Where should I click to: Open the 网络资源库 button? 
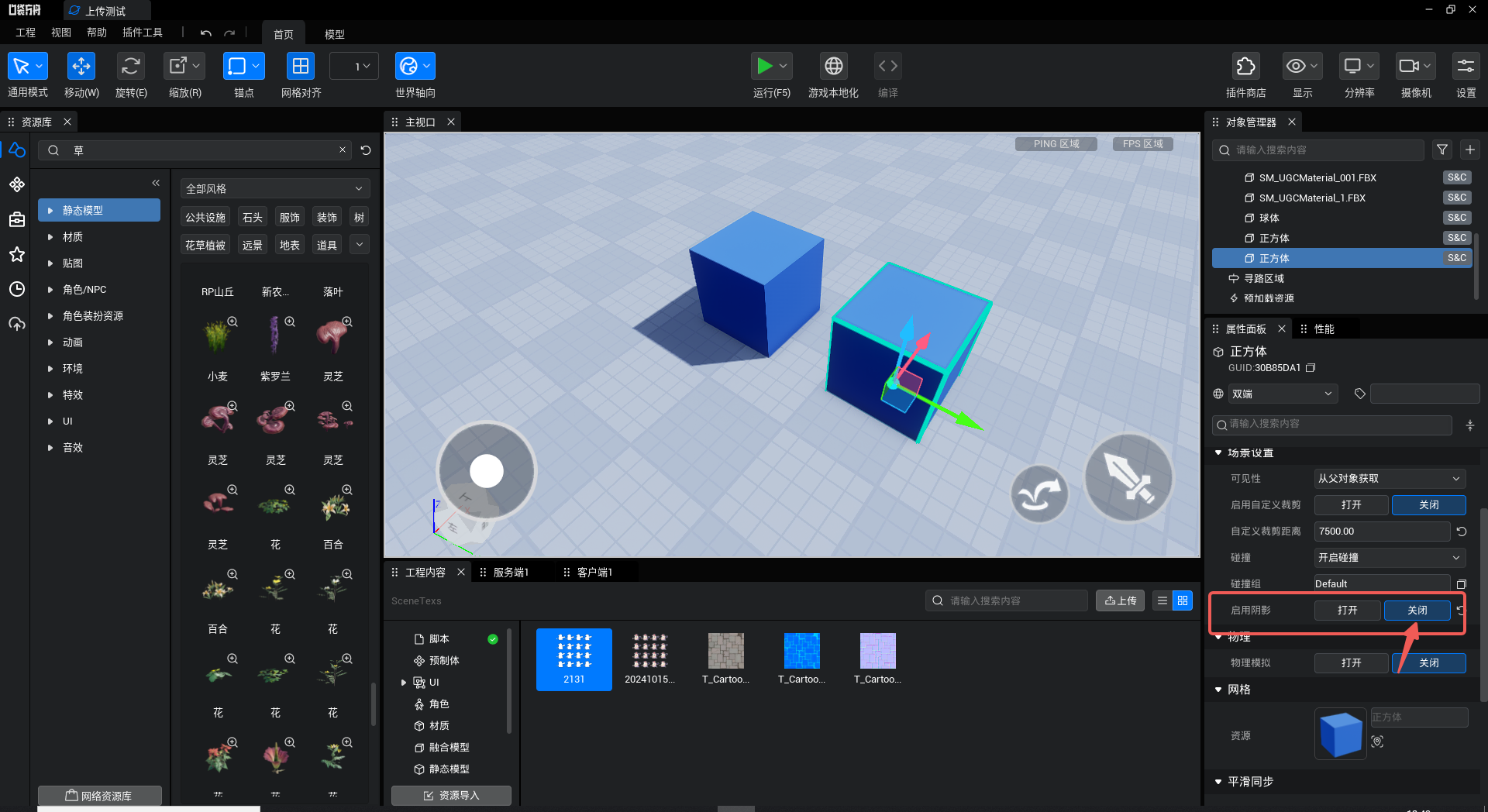click(99, 796)
